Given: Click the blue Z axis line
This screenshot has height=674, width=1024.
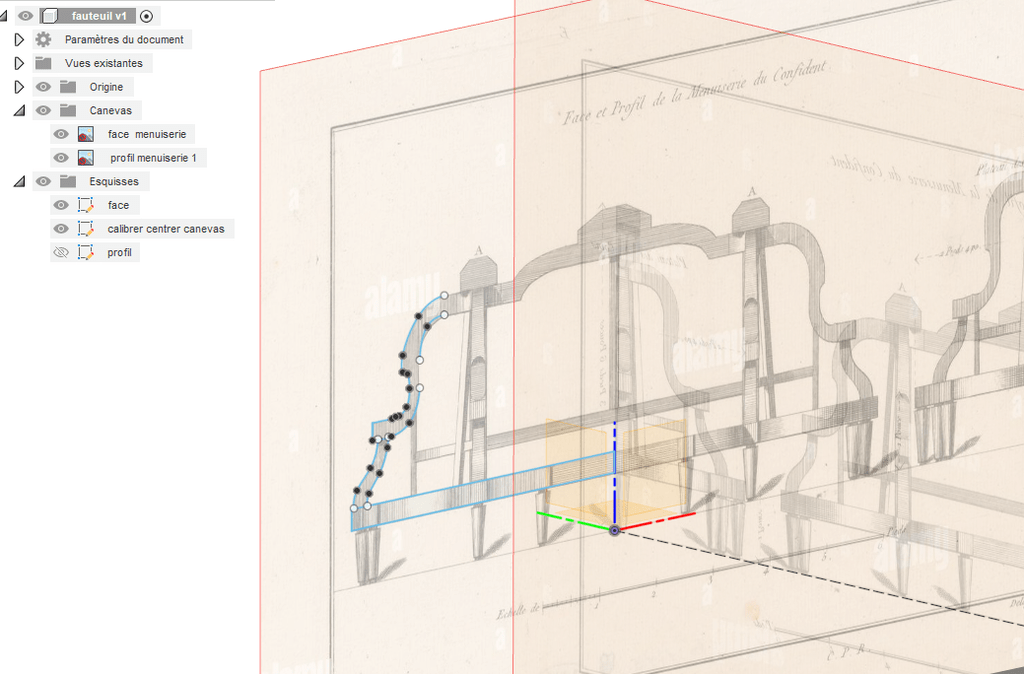Looking at the screenshot, I should [615, 473].
